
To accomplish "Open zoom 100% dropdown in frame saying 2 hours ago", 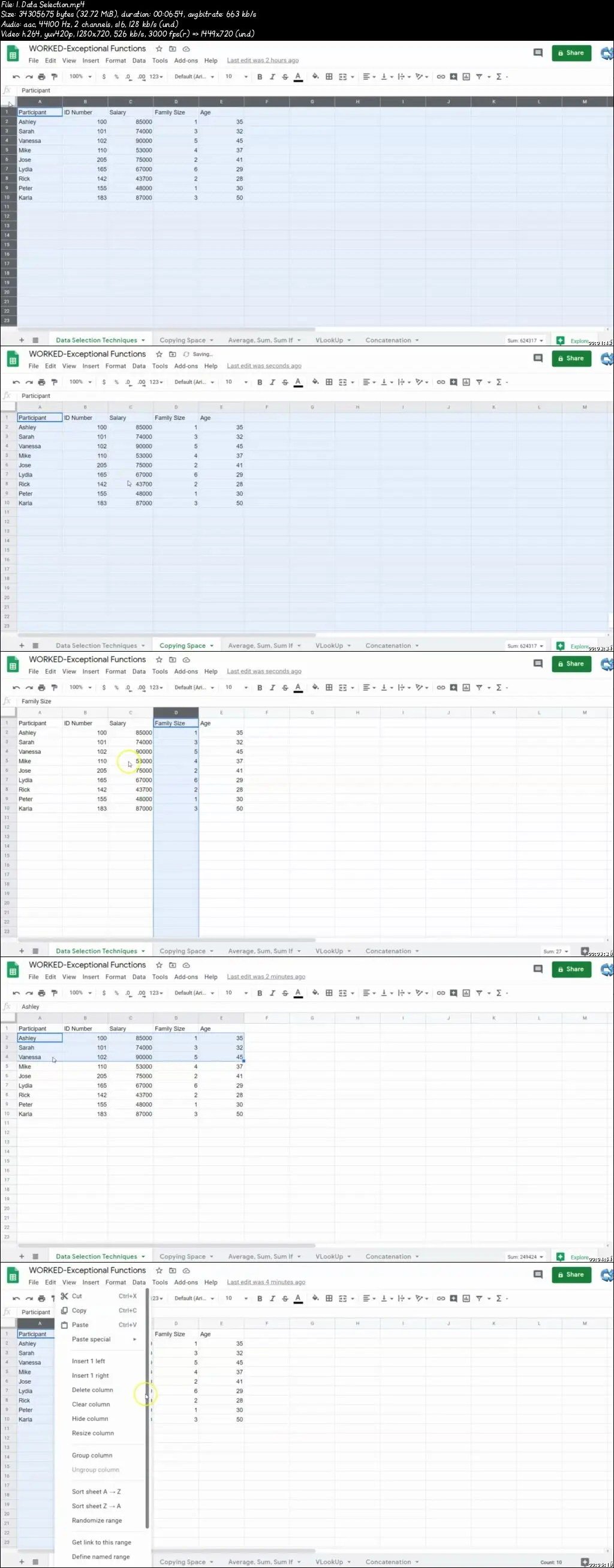I will coord(80,77).
